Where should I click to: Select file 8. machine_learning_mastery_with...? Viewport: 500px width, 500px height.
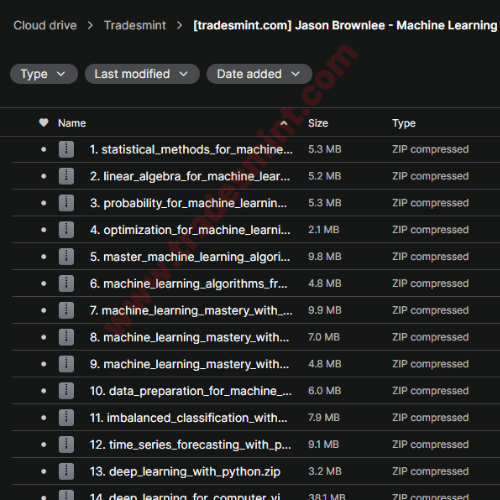[x=189, y=337]
